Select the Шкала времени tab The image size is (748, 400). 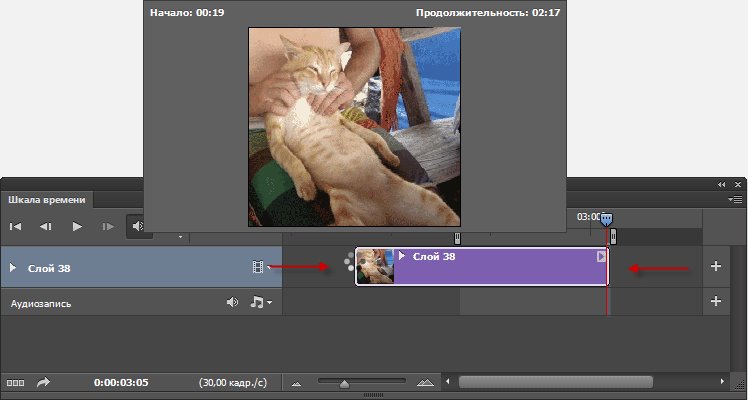coord(47,200)
